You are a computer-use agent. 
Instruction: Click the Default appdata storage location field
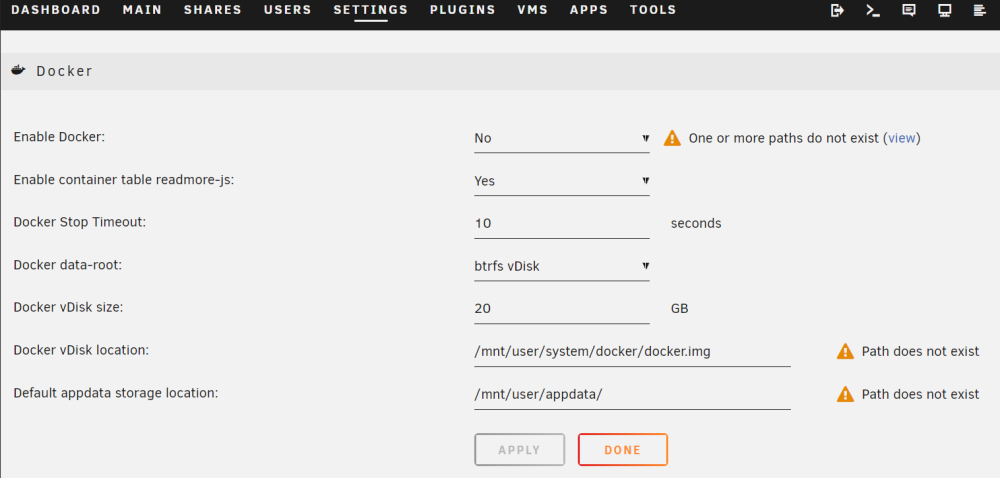632,395
